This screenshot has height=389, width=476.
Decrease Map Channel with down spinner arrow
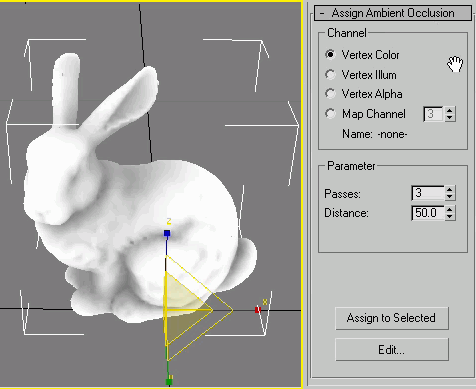(450, 117)
